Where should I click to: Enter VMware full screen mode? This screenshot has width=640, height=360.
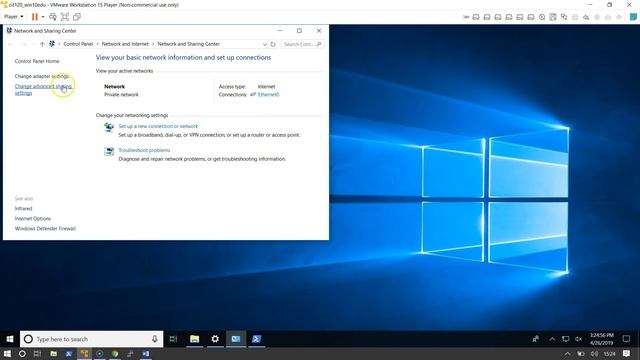point(64,17)
